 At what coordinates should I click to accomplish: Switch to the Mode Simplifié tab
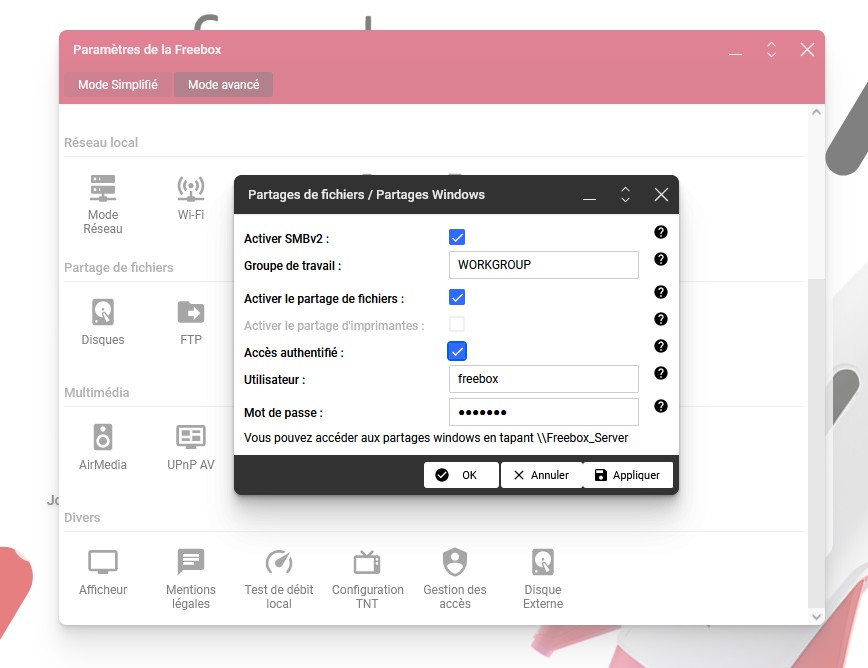click(x=118, y=85)
